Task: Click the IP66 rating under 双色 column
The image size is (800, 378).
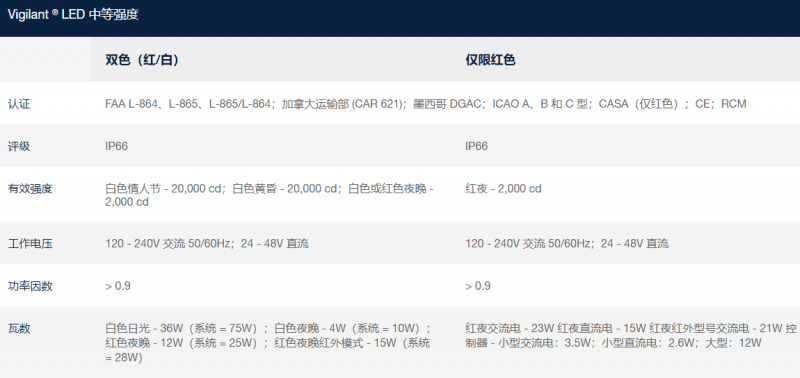Action: click(116, 146)
